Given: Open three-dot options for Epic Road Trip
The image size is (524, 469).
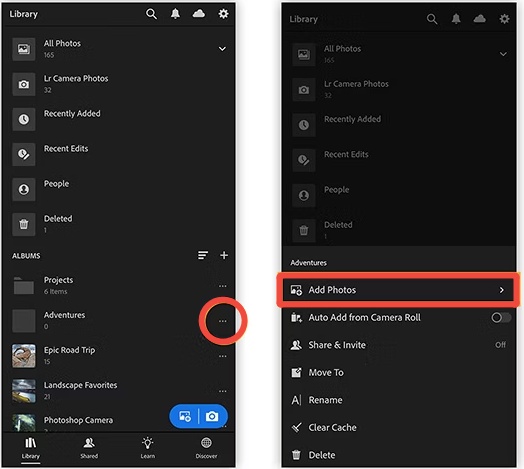Looking at the screenshot, I should tap(223, 356).
